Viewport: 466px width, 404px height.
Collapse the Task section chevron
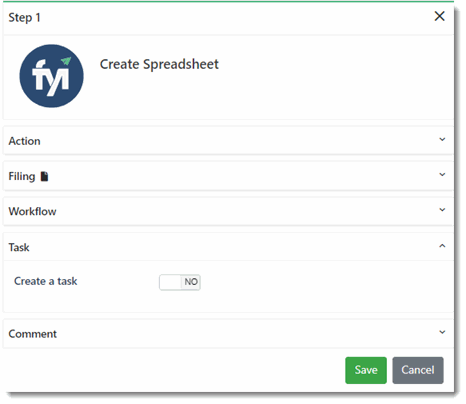coord(442,246)
